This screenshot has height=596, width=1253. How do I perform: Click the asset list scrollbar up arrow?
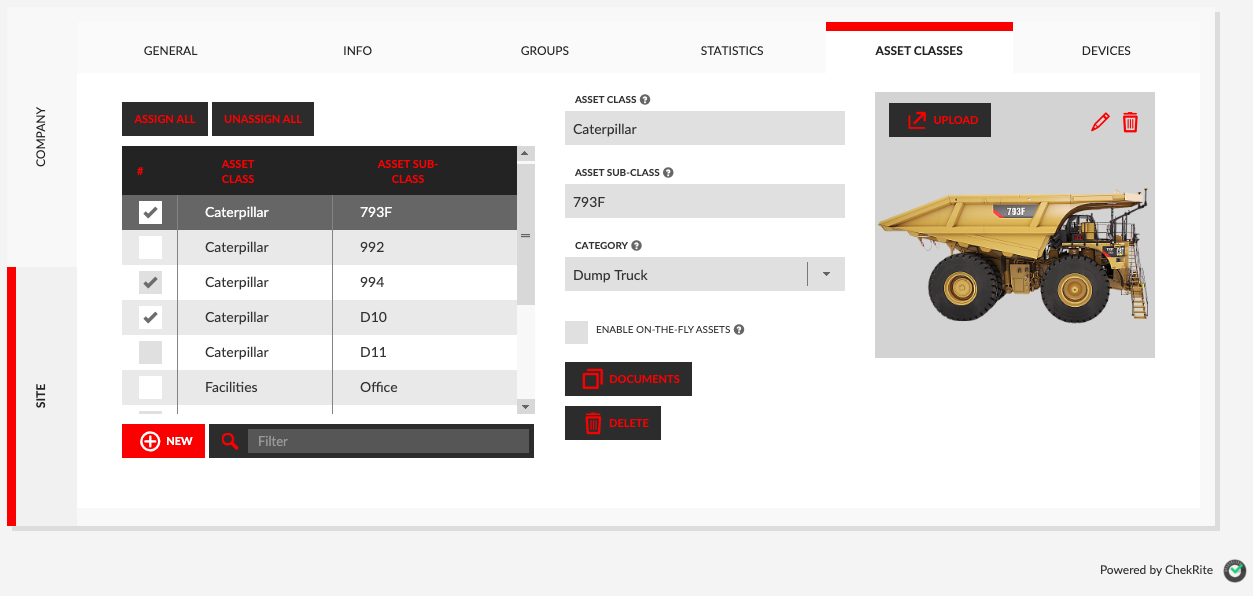[525, 154]
